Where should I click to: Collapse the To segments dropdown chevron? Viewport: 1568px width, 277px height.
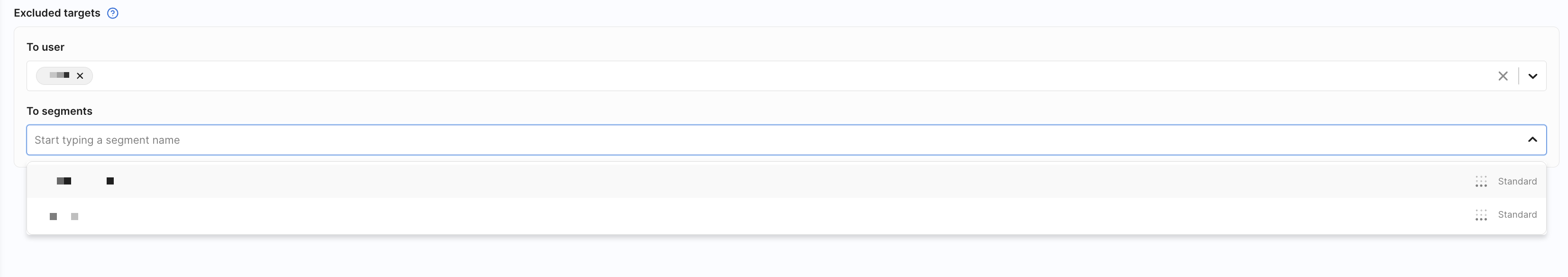tap(1532, 140)
